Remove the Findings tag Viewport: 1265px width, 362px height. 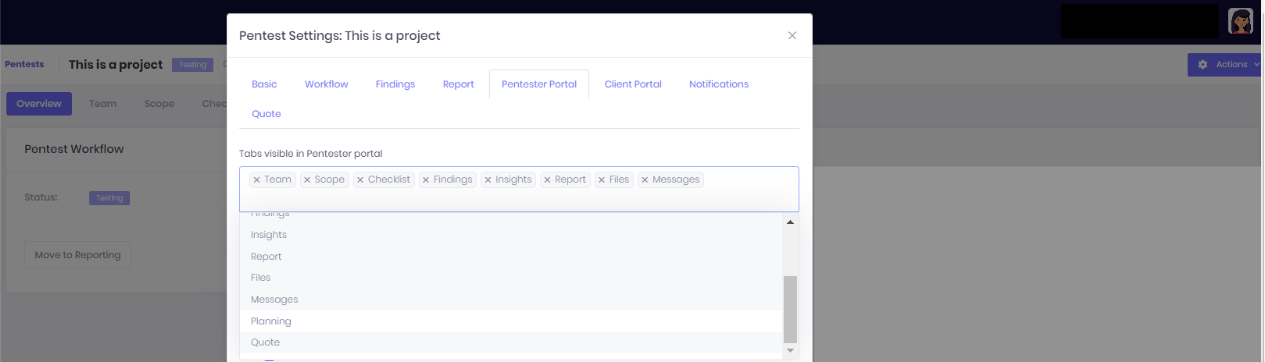(x=426, y=180)
